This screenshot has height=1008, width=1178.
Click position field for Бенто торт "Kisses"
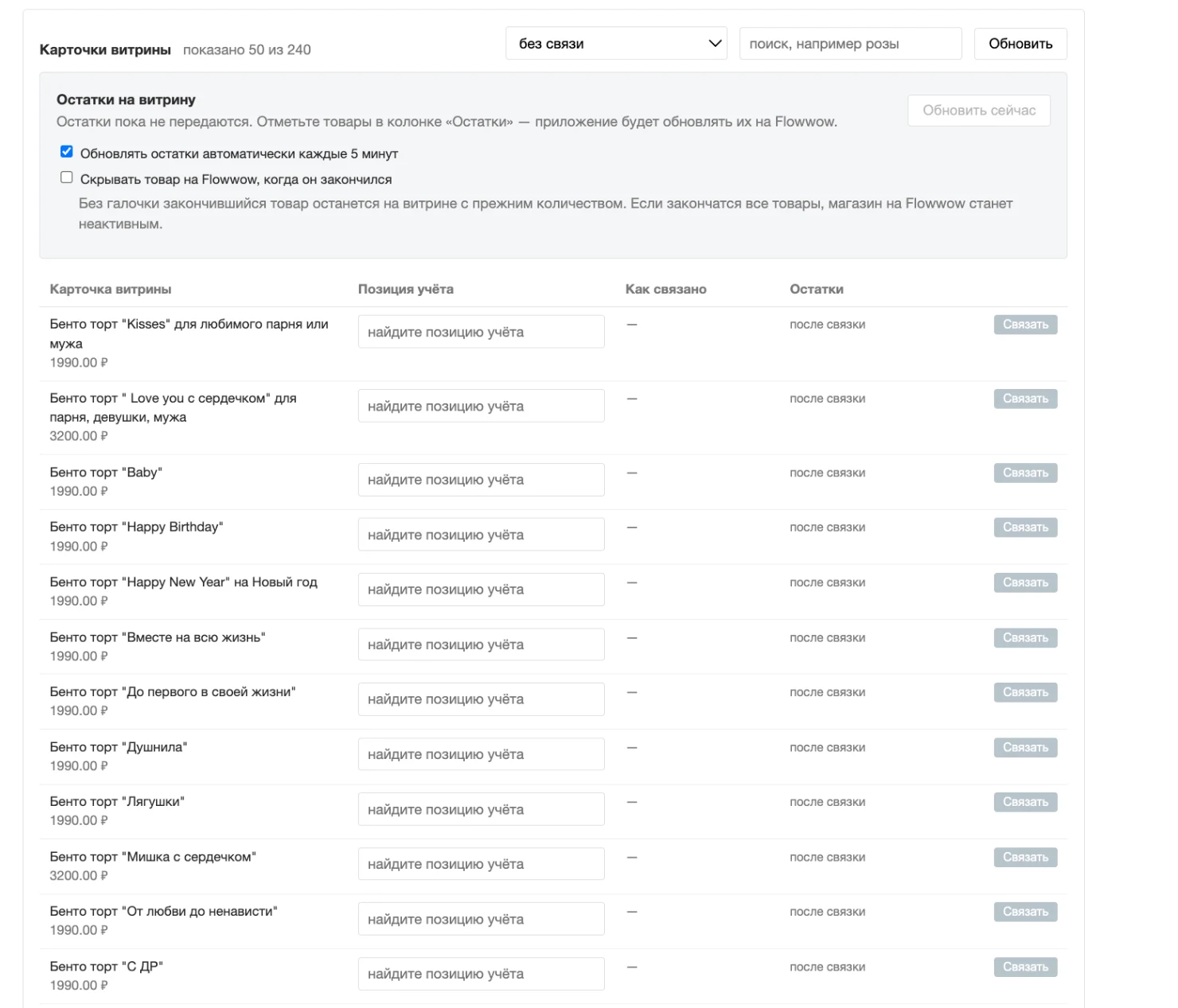[481, 332]
